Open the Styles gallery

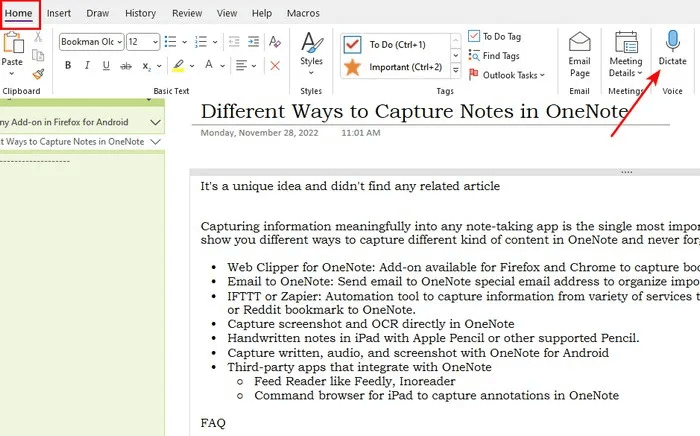pyautogui.click(x=311, y=53)
